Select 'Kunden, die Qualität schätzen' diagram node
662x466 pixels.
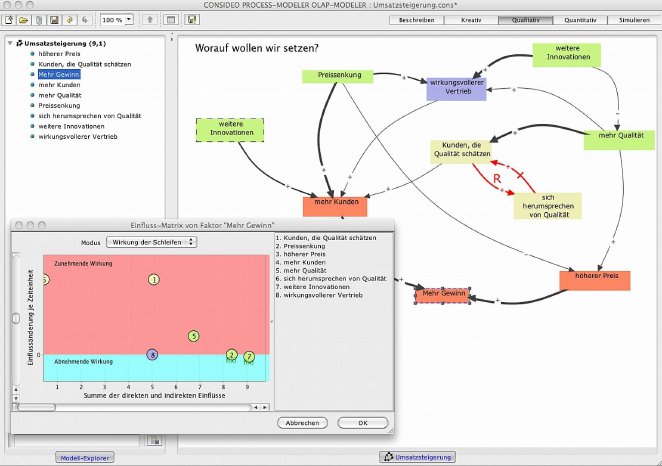click(462, 152)
